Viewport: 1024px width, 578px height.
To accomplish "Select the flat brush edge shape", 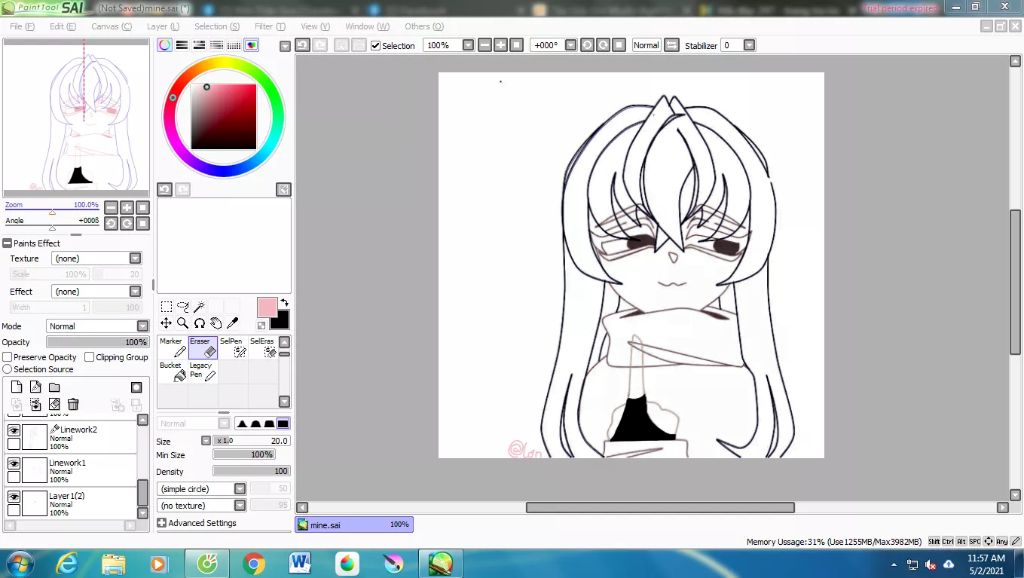I will [x=283, y=424].
